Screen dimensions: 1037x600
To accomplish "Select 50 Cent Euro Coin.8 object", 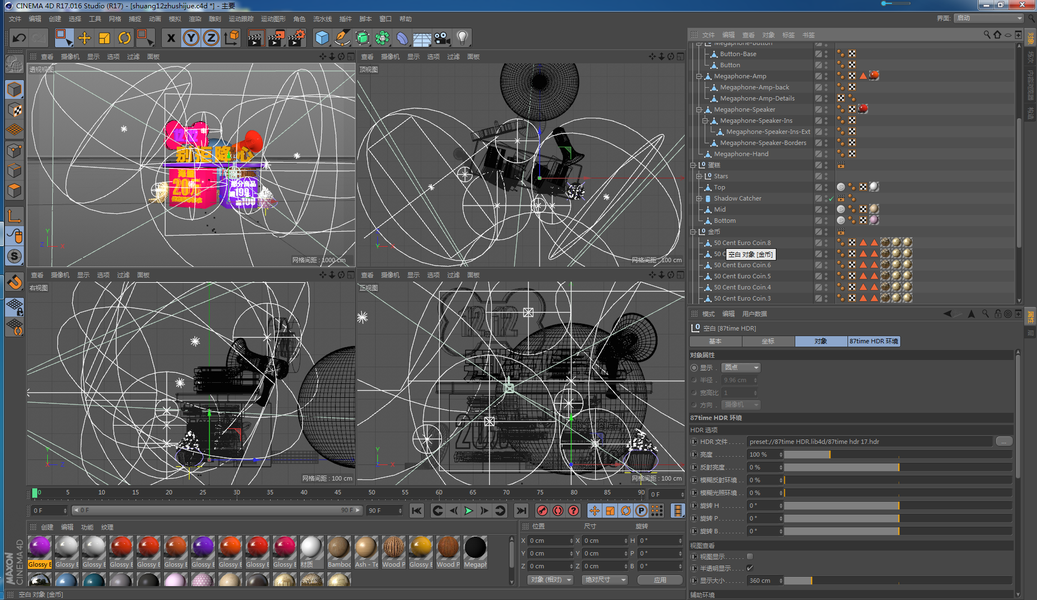I will (x=742, y=243).
